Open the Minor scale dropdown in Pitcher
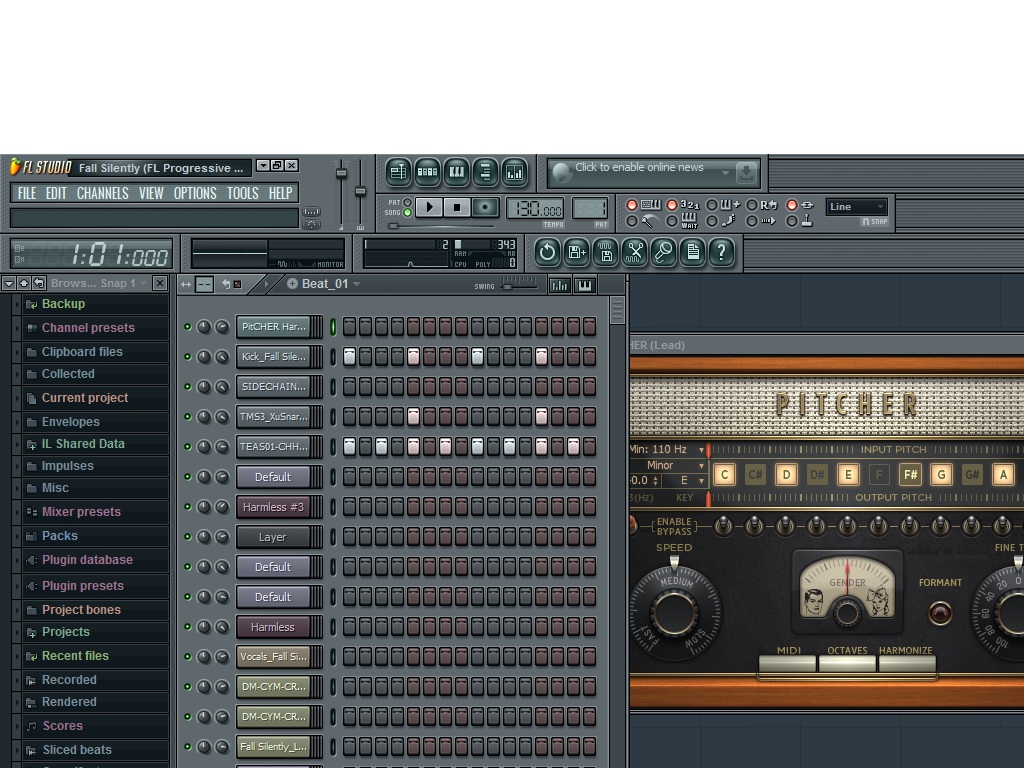The image size is (1024, 768). (667, 466)
